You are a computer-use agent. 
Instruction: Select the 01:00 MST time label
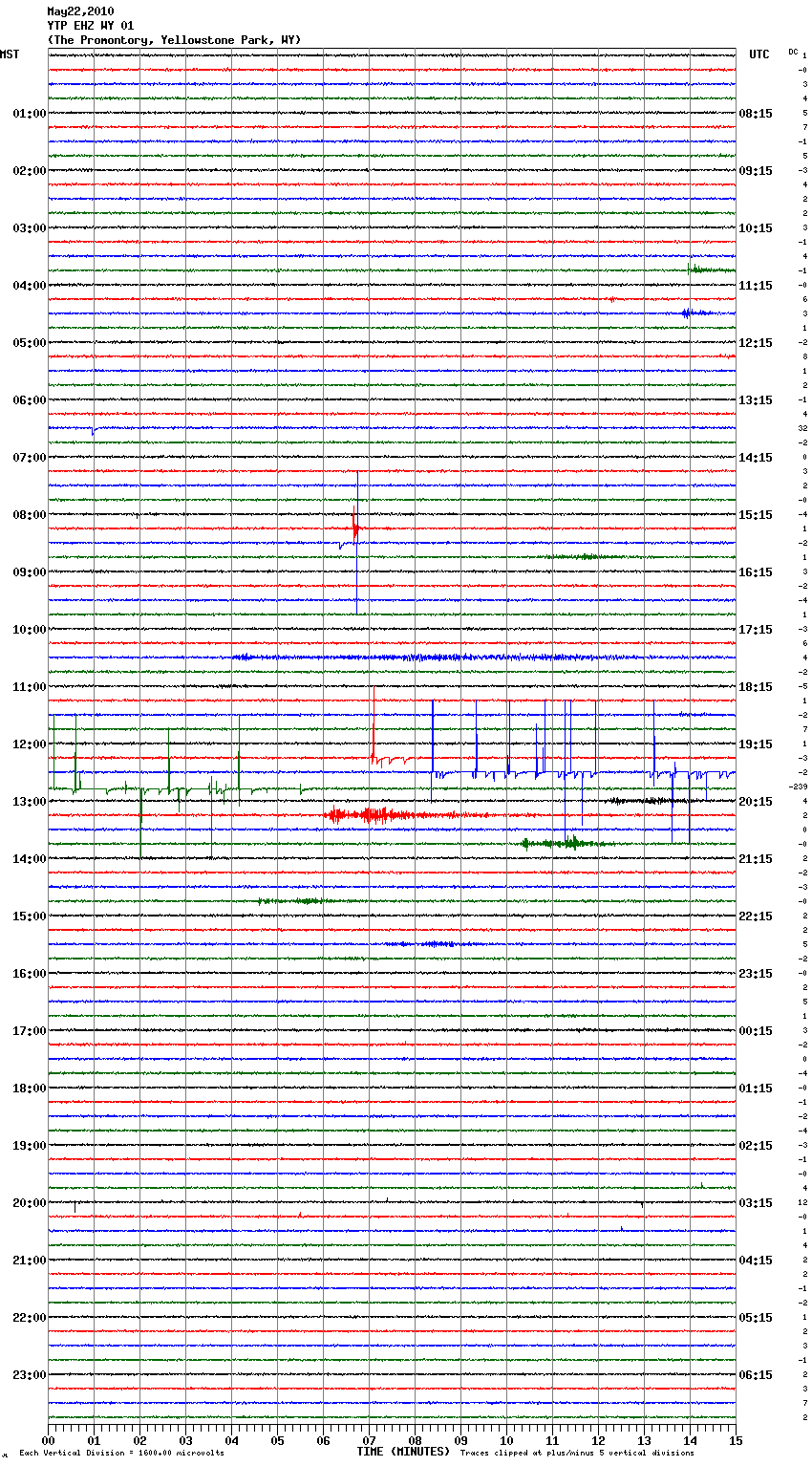click(x=29, y=114)
